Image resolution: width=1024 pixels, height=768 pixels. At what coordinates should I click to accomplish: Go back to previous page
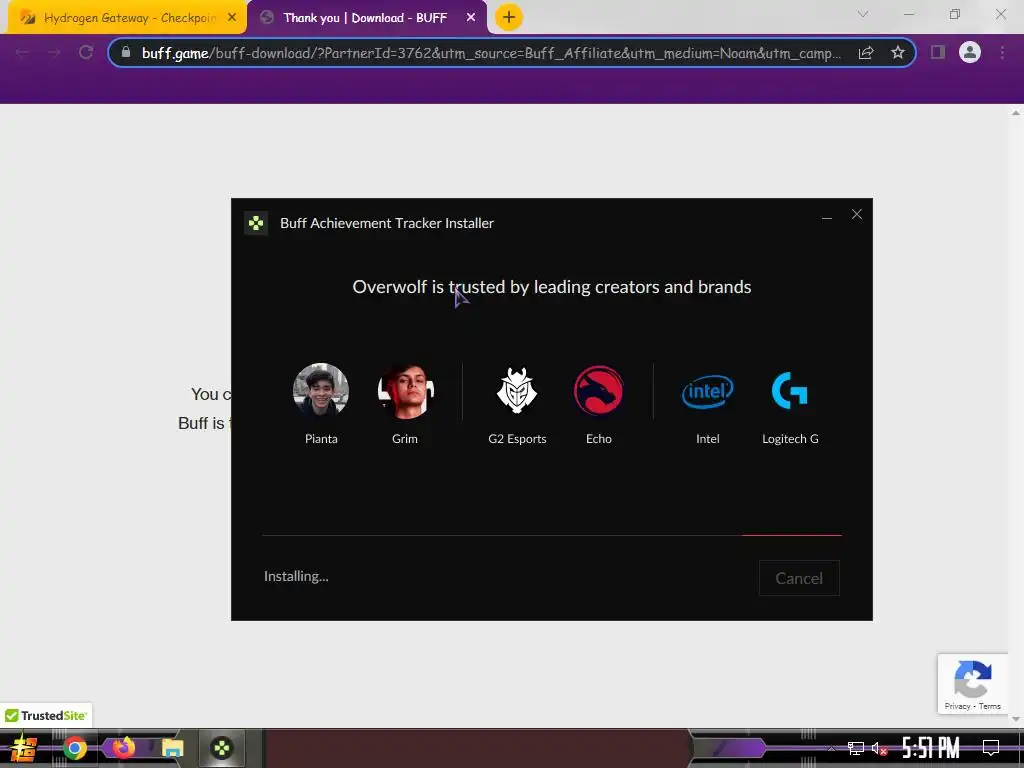pyautogui.click(x=22, y=53)
